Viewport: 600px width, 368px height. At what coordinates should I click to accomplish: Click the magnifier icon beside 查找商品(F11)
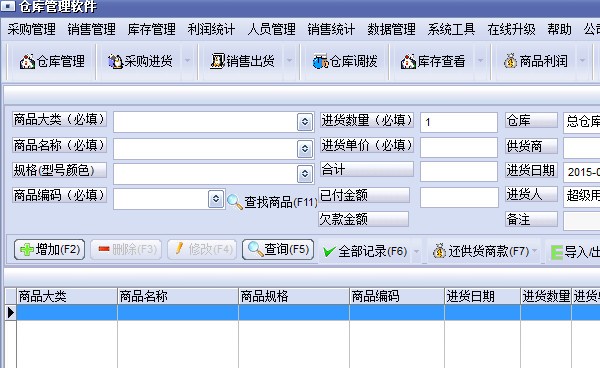(x=235, y=202)
